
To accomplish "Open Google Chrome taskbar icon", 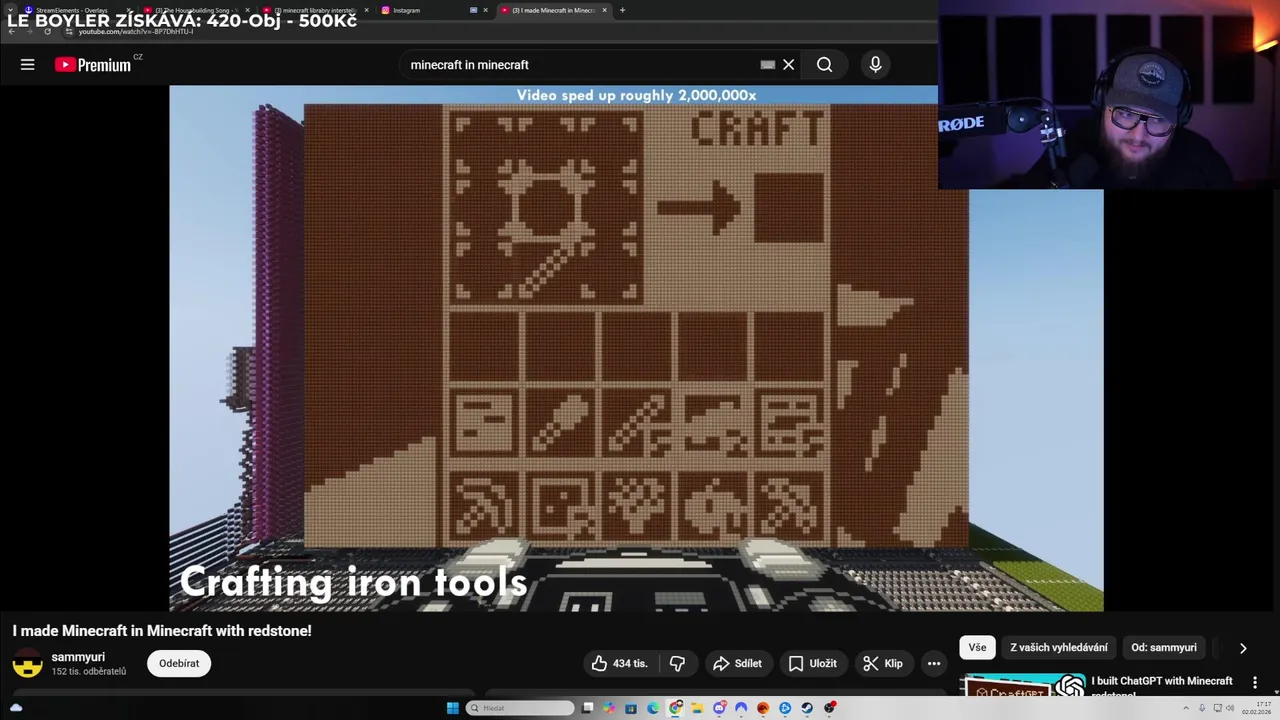I will point(676,708).
